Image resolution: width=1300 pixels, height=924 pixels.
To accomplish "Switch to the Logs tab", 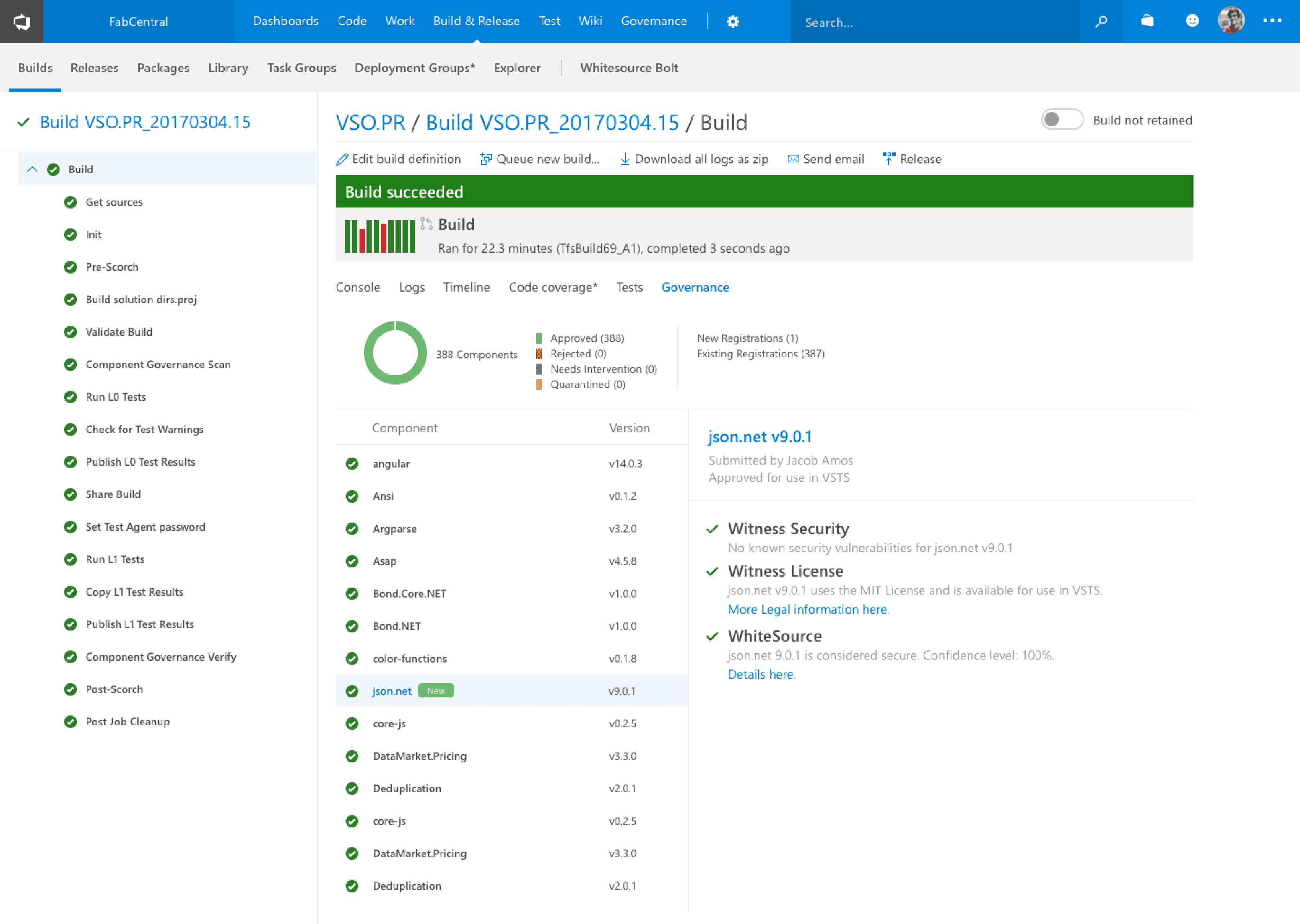I will 412,287.
